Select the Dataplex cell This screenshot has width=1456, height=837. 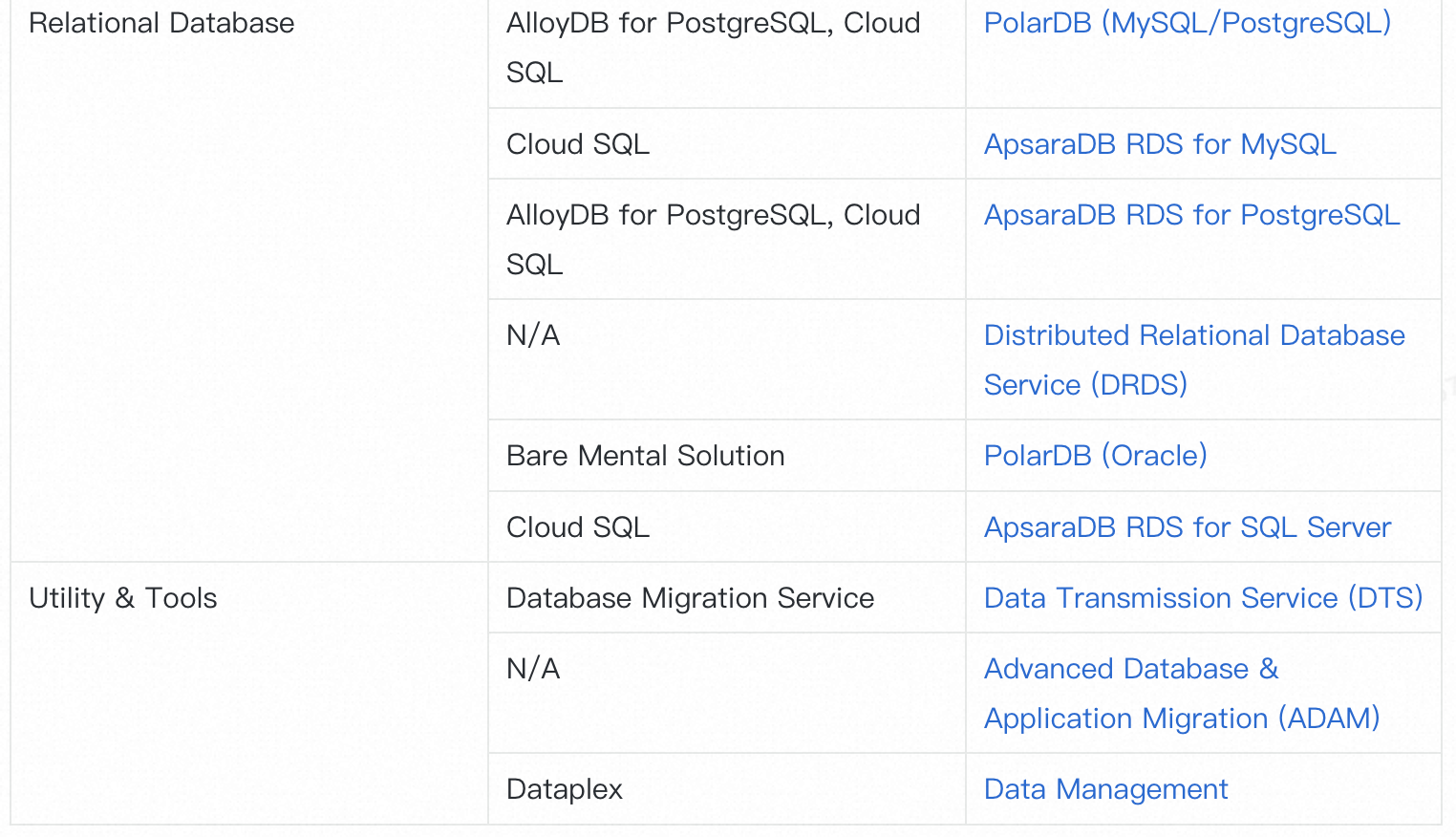pyautogui.click(x=727, y=789)
